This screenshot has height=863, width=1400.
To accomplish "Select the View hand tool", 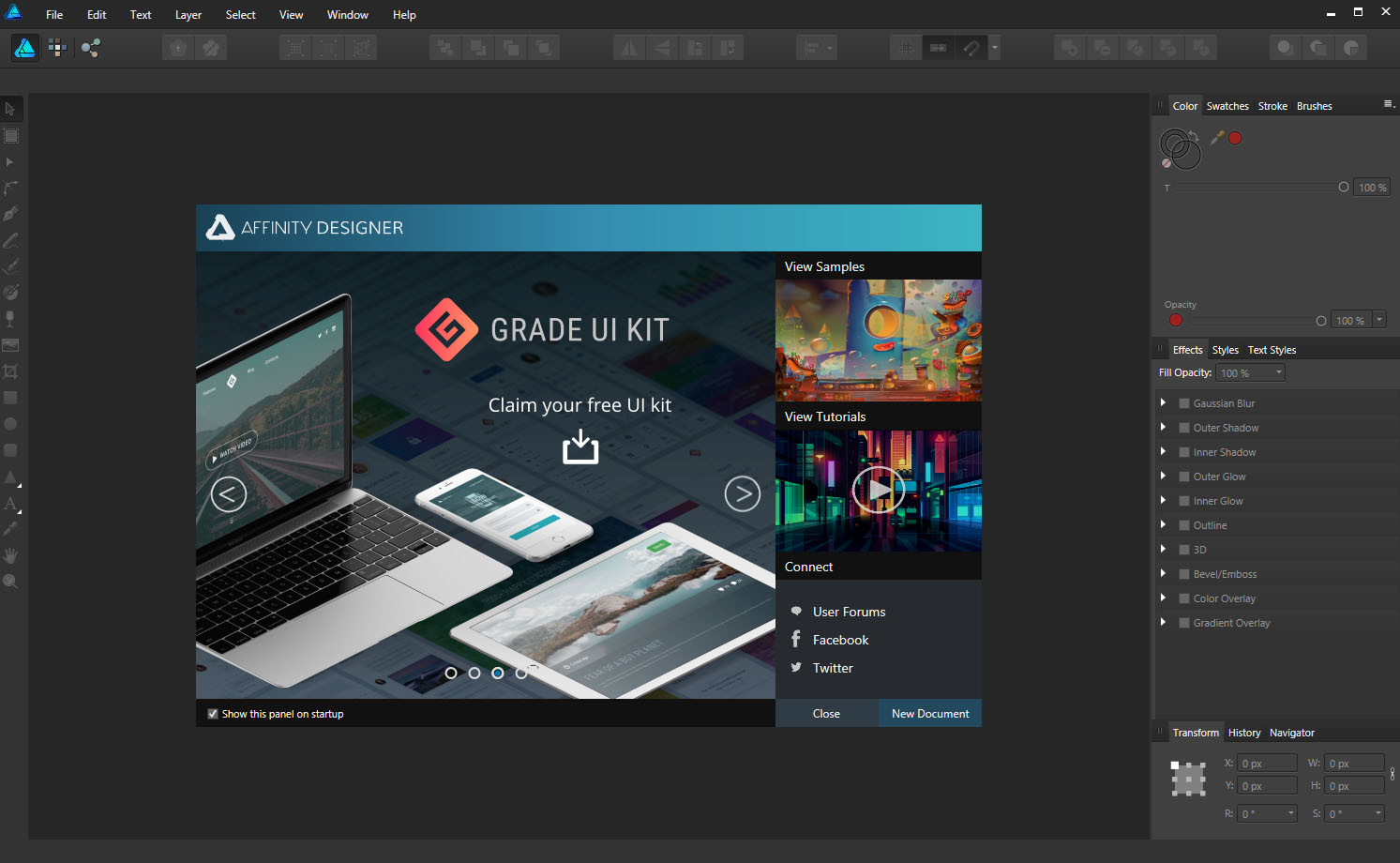I will tap(10, 555).
